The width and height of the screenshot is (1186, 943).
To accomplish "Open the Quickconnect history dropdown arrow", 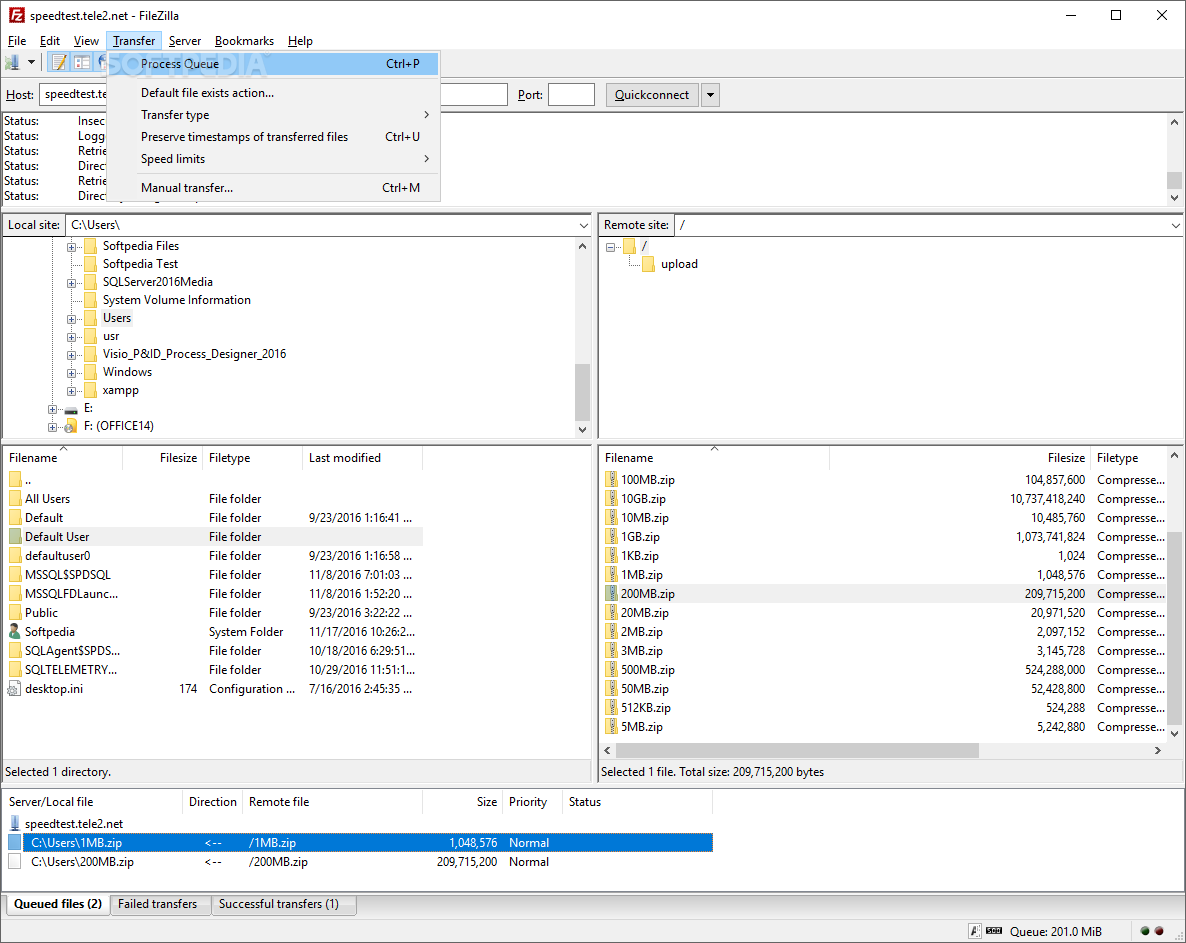I will click(710, 95).
